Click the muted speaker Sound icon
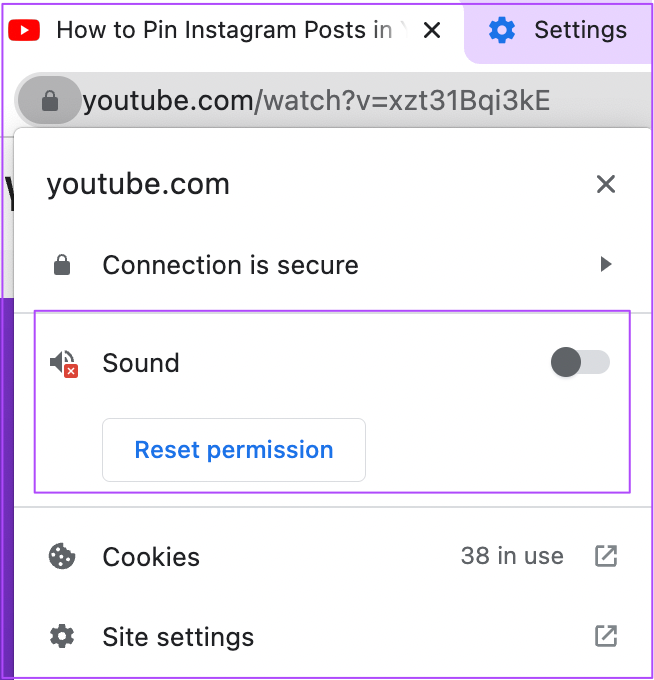 click(x=64, y=363)
